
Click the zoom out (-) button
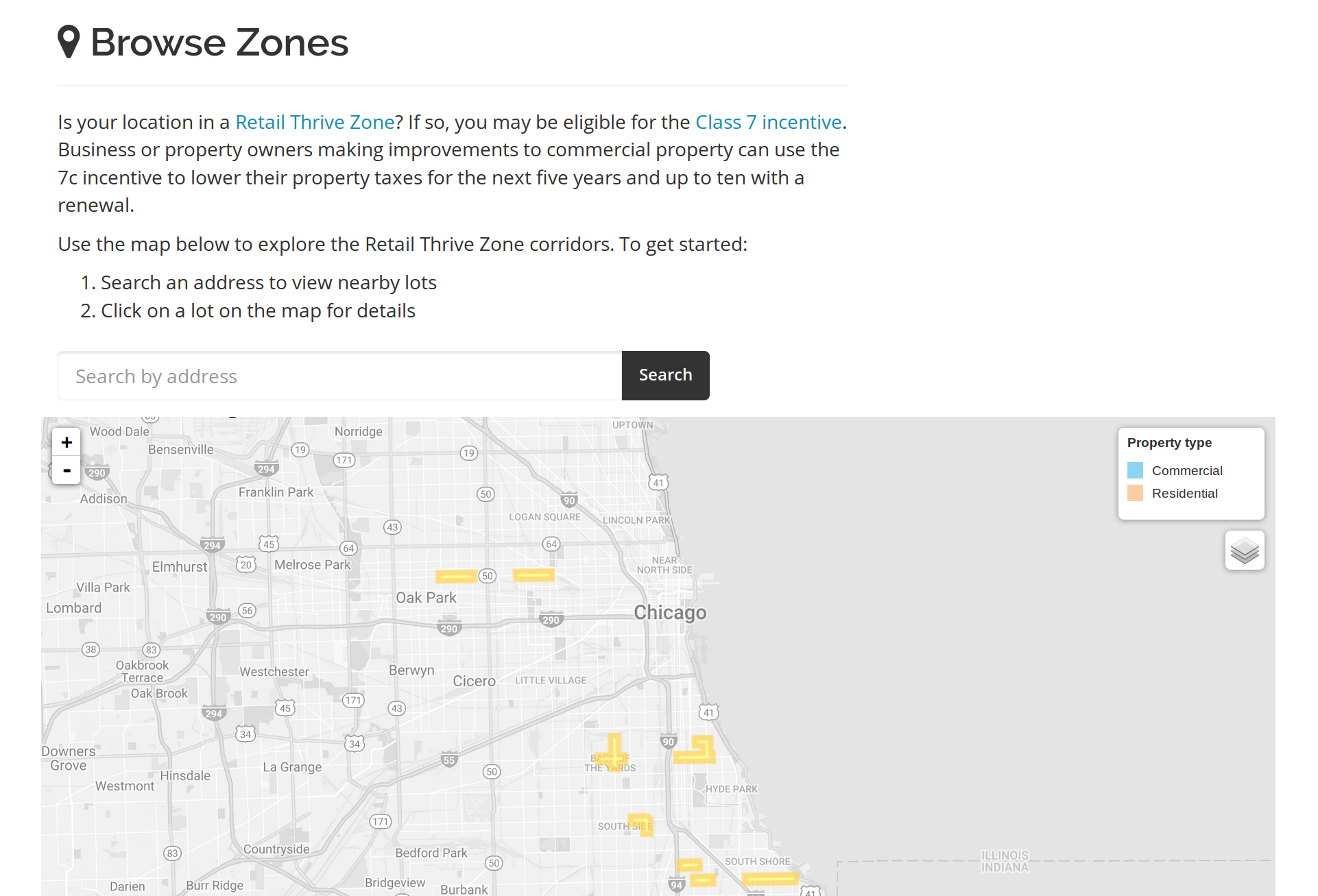click(x=66, y=470)
